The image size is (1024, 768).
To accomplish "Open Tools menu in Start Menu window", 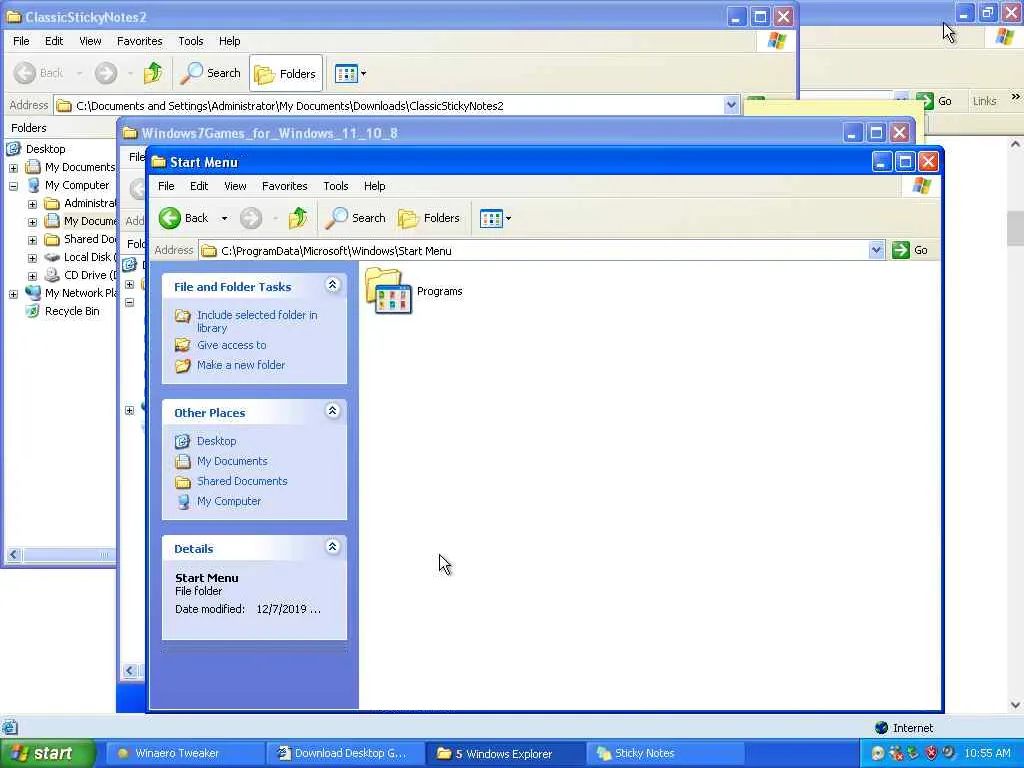I will coord(336,186).
